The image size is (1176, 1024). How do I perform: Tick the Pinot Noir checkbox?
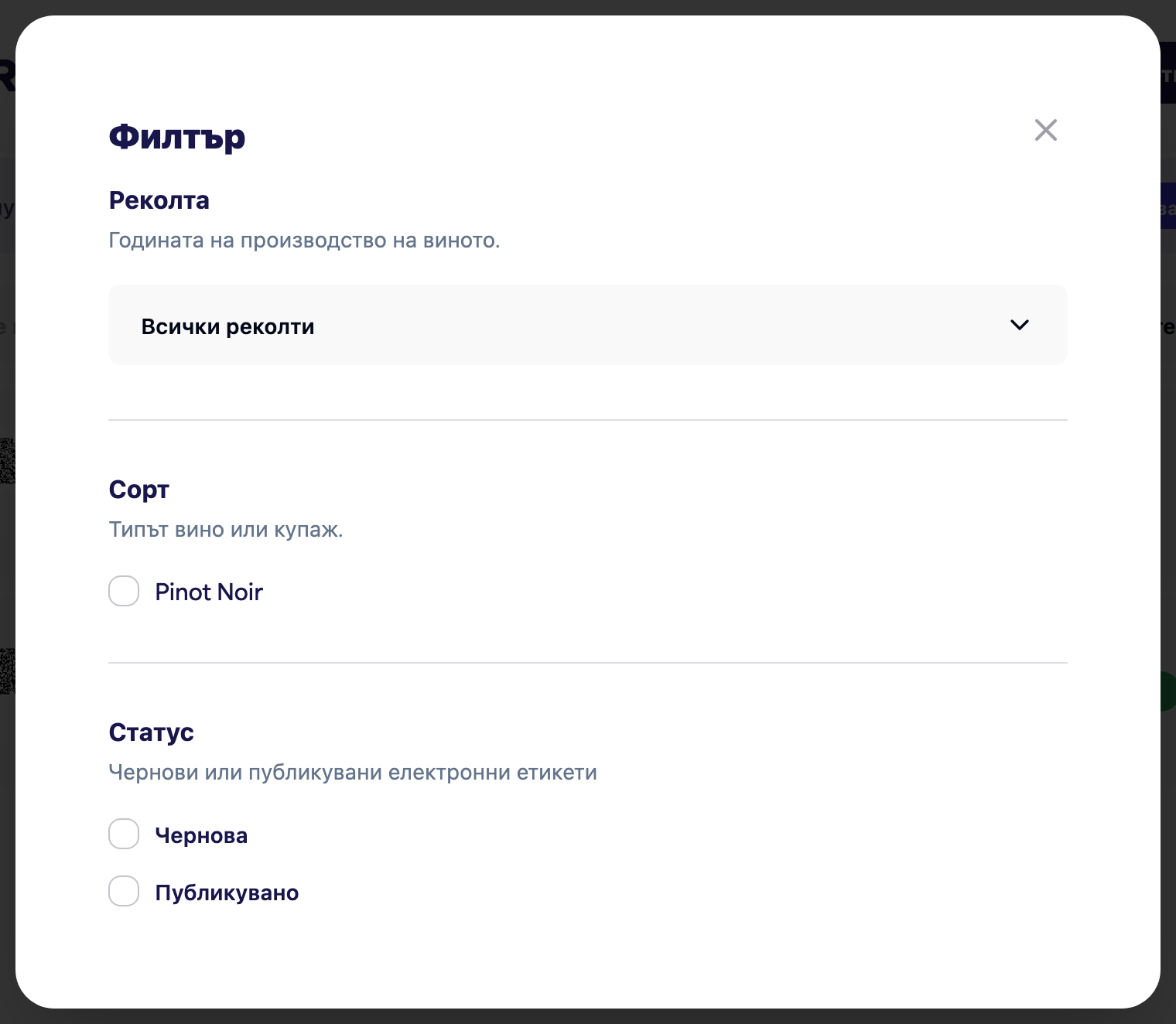point(124,591)
